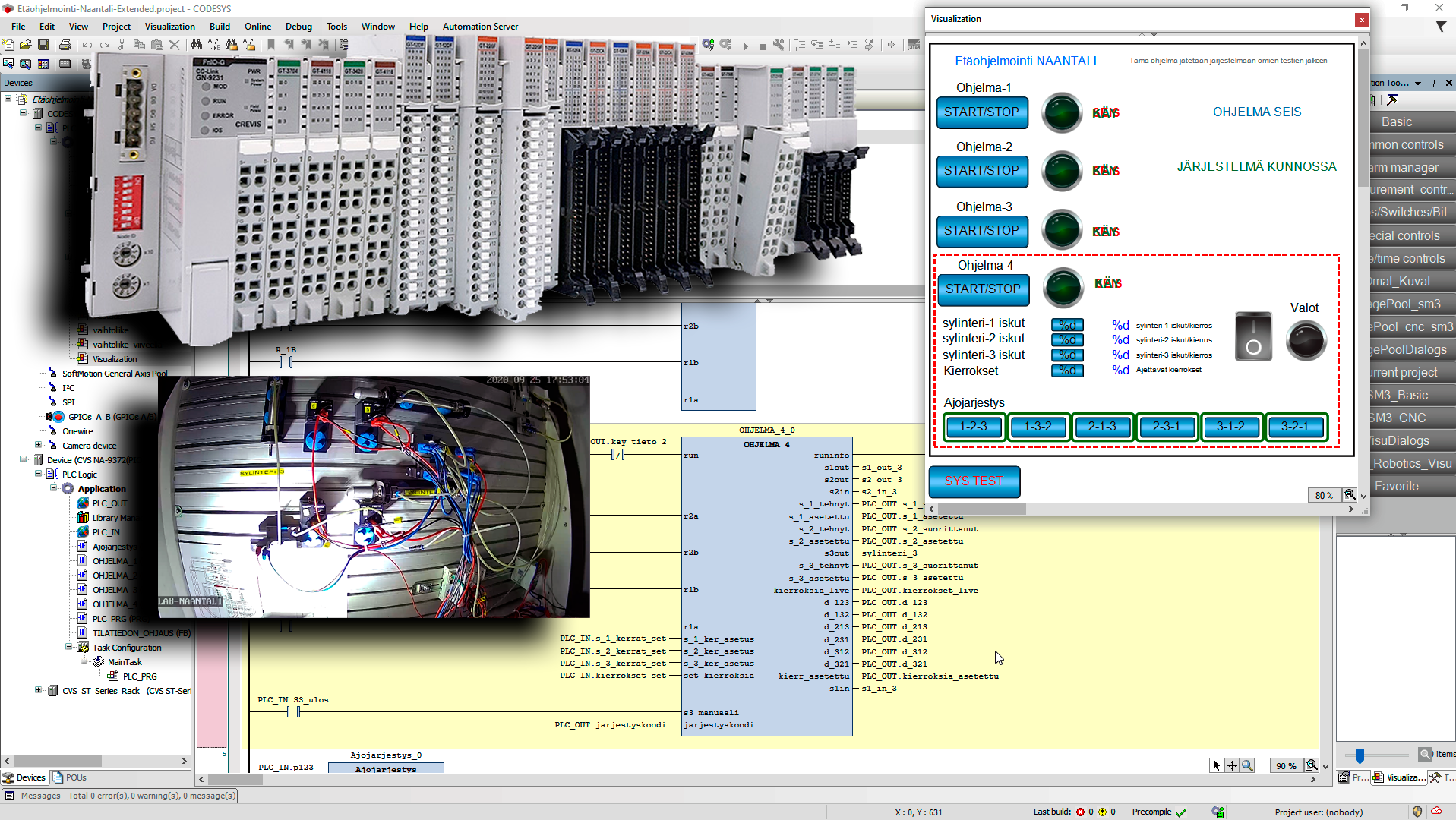Screen dimensions: 1456x820
Task: Click the Undo arrow icon
Action: click(x=87, y=46)
